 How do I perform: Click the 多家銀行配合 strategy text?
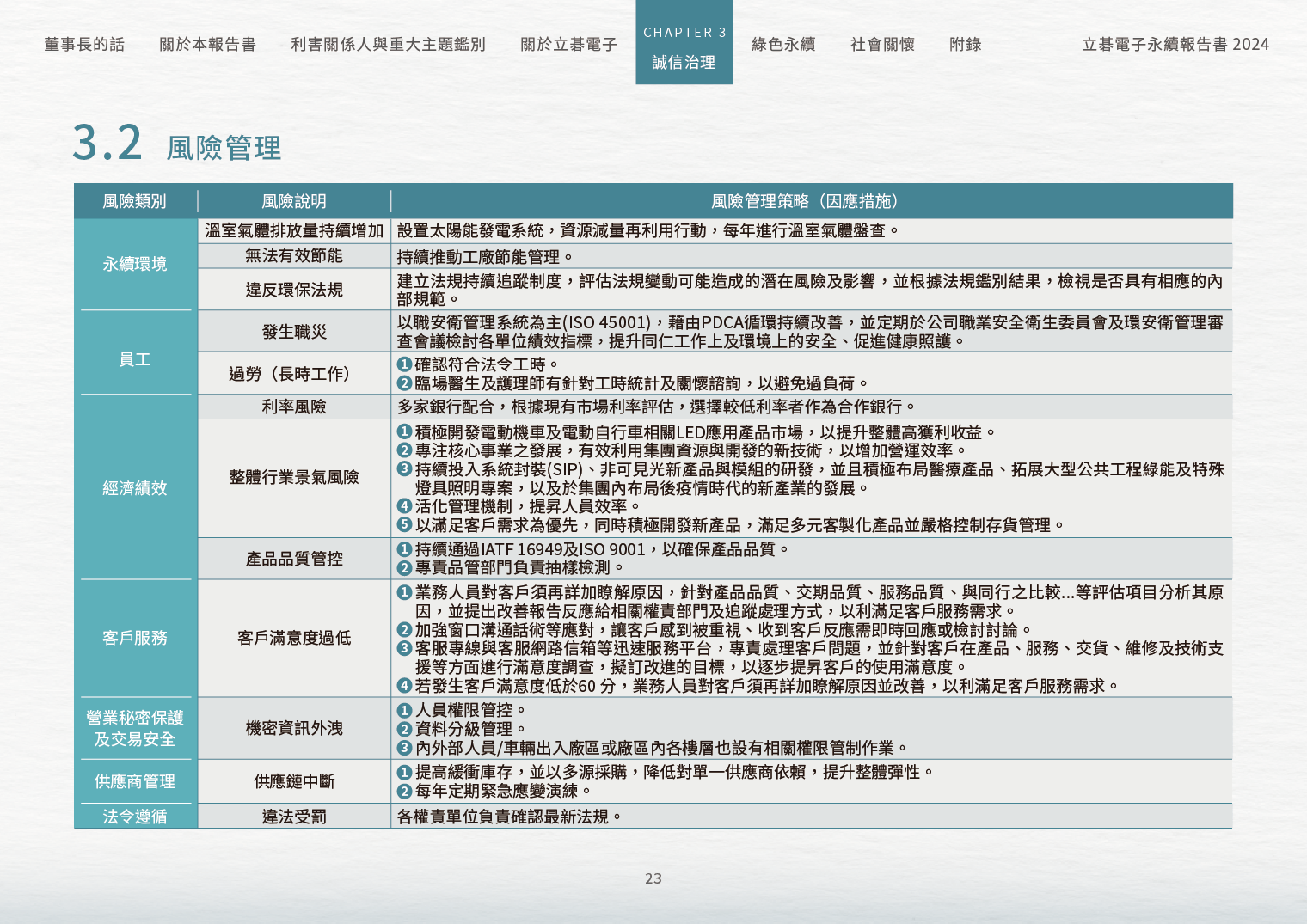pos(658,407)
